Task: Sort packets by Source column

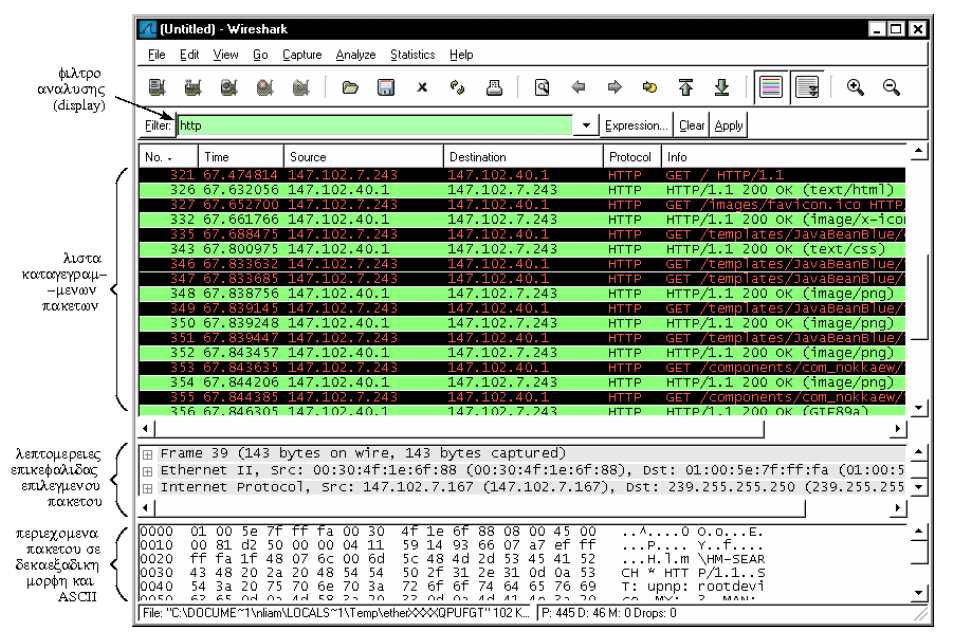Action: click(x=364, y=157)
